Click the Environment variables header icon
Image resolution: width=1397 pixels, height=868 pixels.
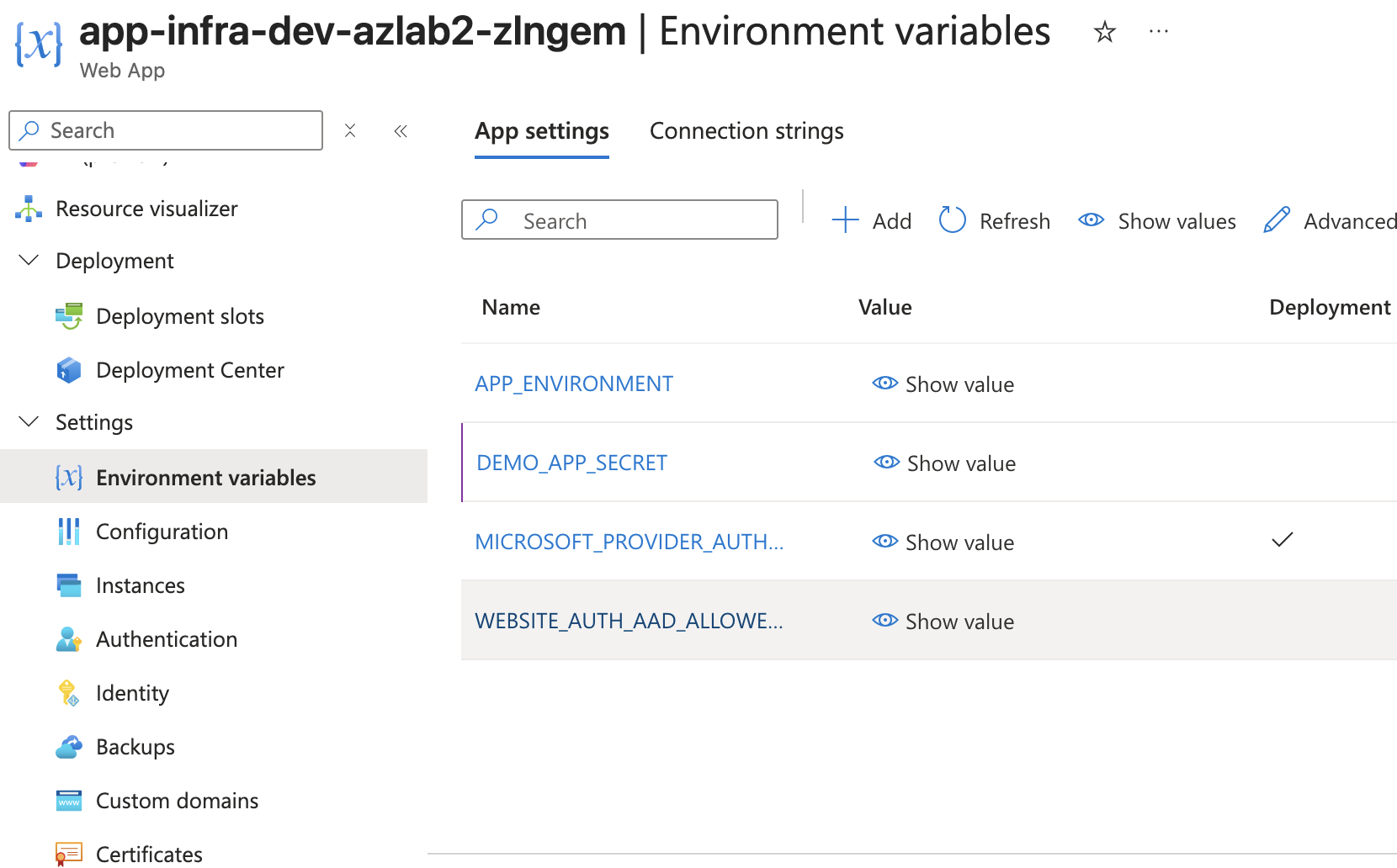[x=39, y=44]
